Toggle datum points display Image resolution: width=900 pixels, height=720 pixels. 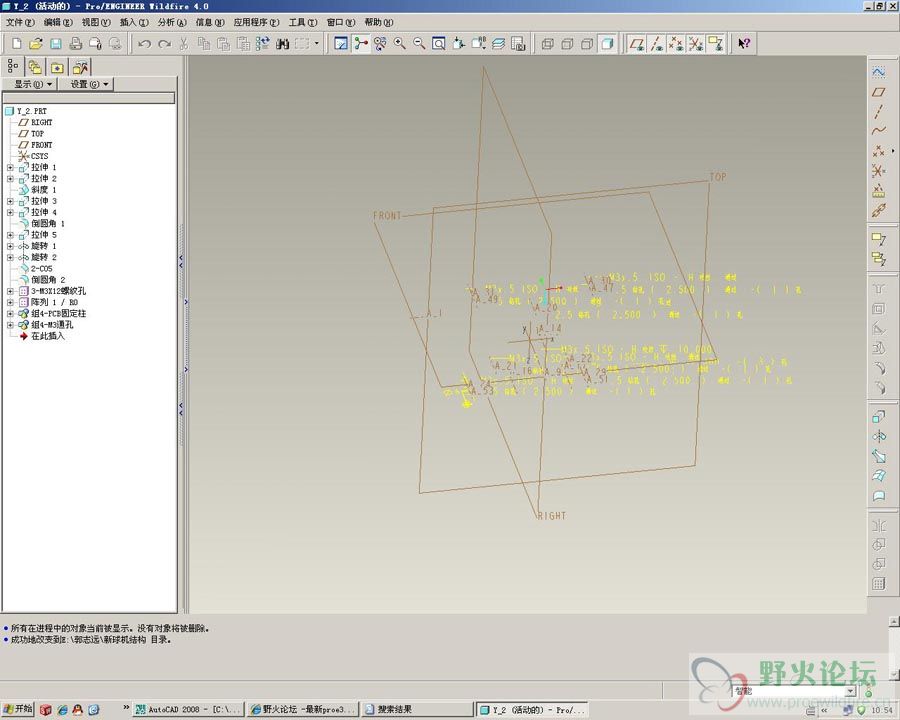[x=676, y=44]
